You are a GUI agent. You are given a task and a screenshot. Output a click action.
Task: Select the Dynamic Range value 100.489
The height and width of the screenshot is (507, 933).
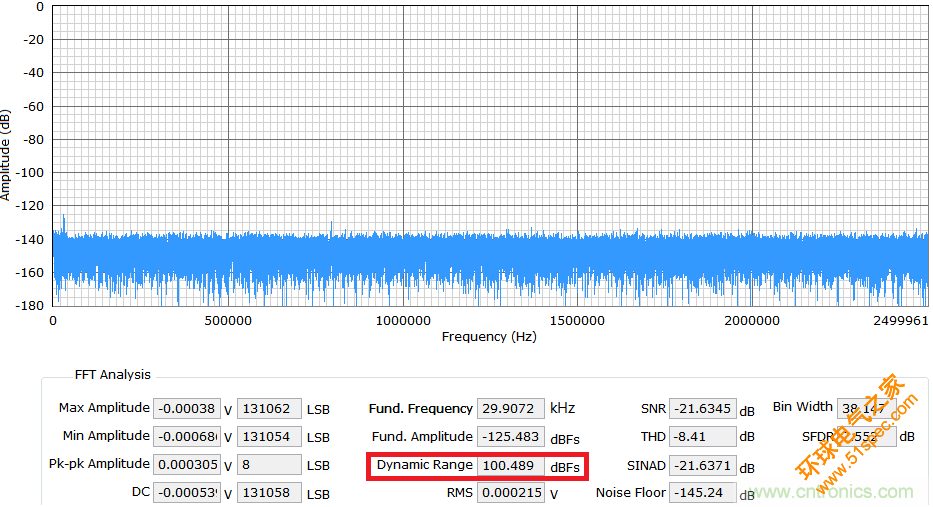(x=511, y=465)
